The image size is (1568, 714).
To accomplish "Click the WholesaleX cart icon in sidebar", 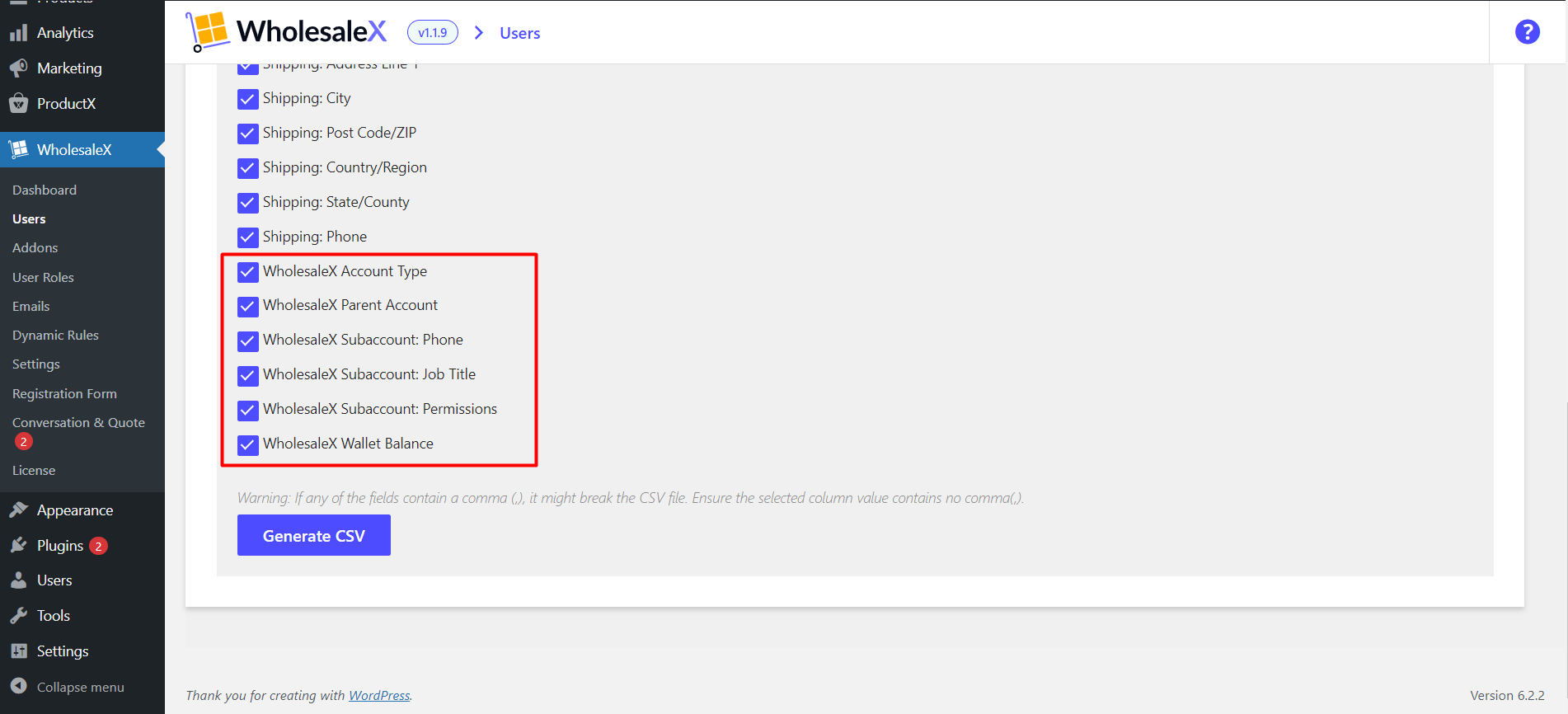I will tap(18, 150).
